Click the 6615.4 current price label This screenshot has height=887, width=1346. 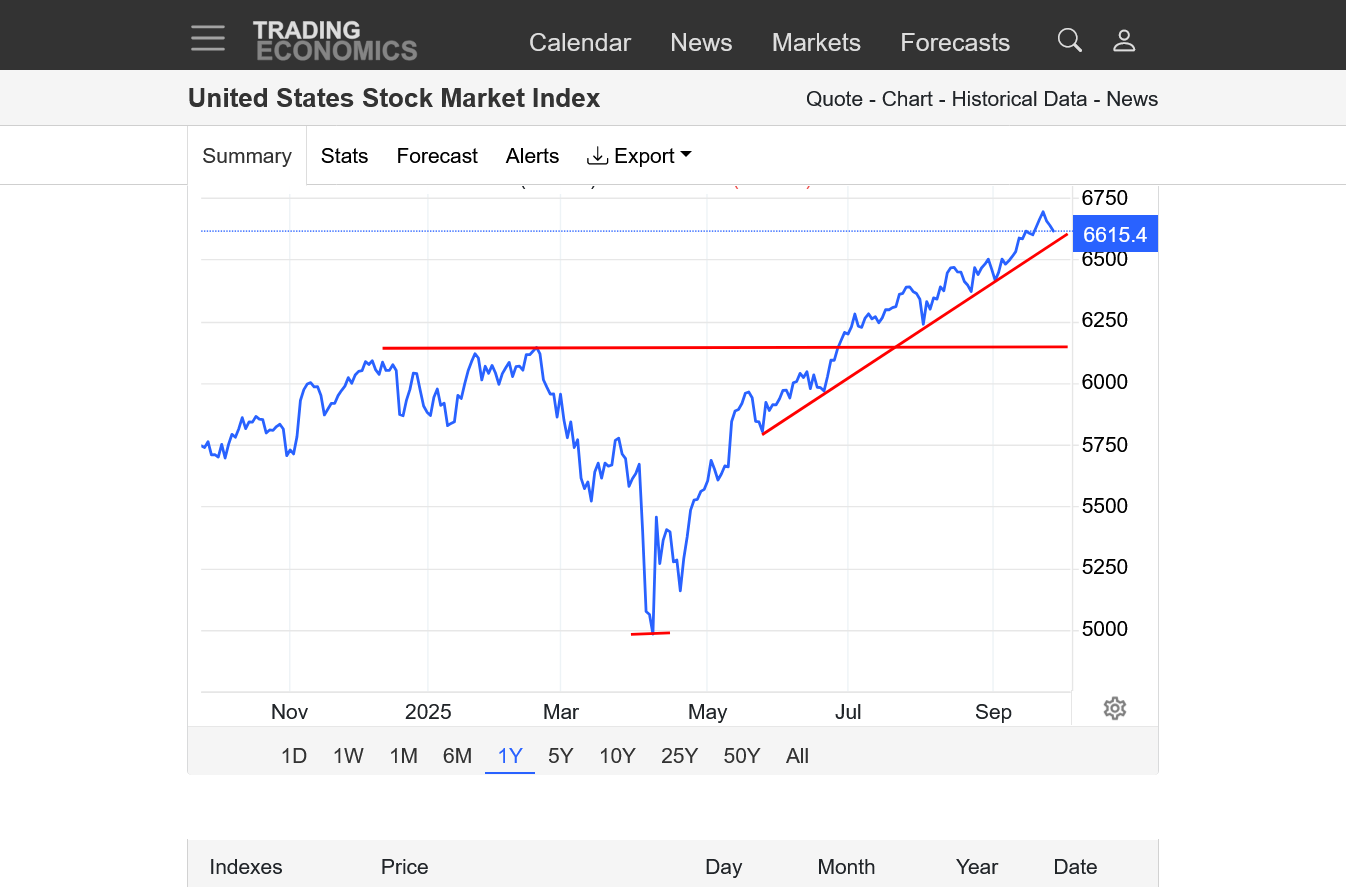pyautogui.click(x=1114, y=235)
